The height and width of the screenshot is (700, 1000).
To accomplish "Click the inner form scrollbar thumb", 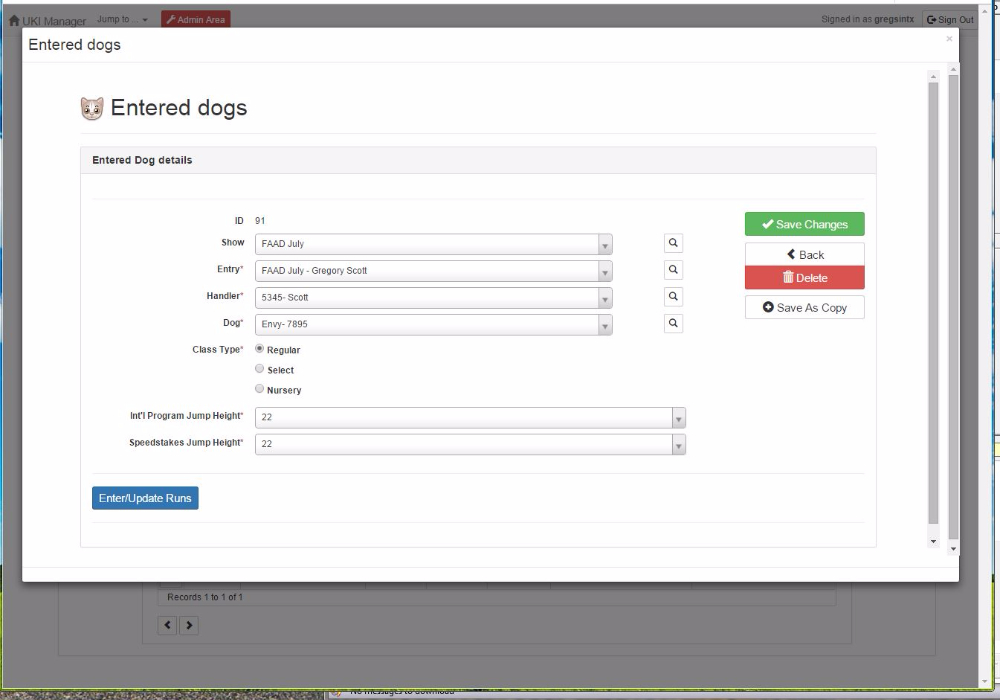I will coord(933,303).
